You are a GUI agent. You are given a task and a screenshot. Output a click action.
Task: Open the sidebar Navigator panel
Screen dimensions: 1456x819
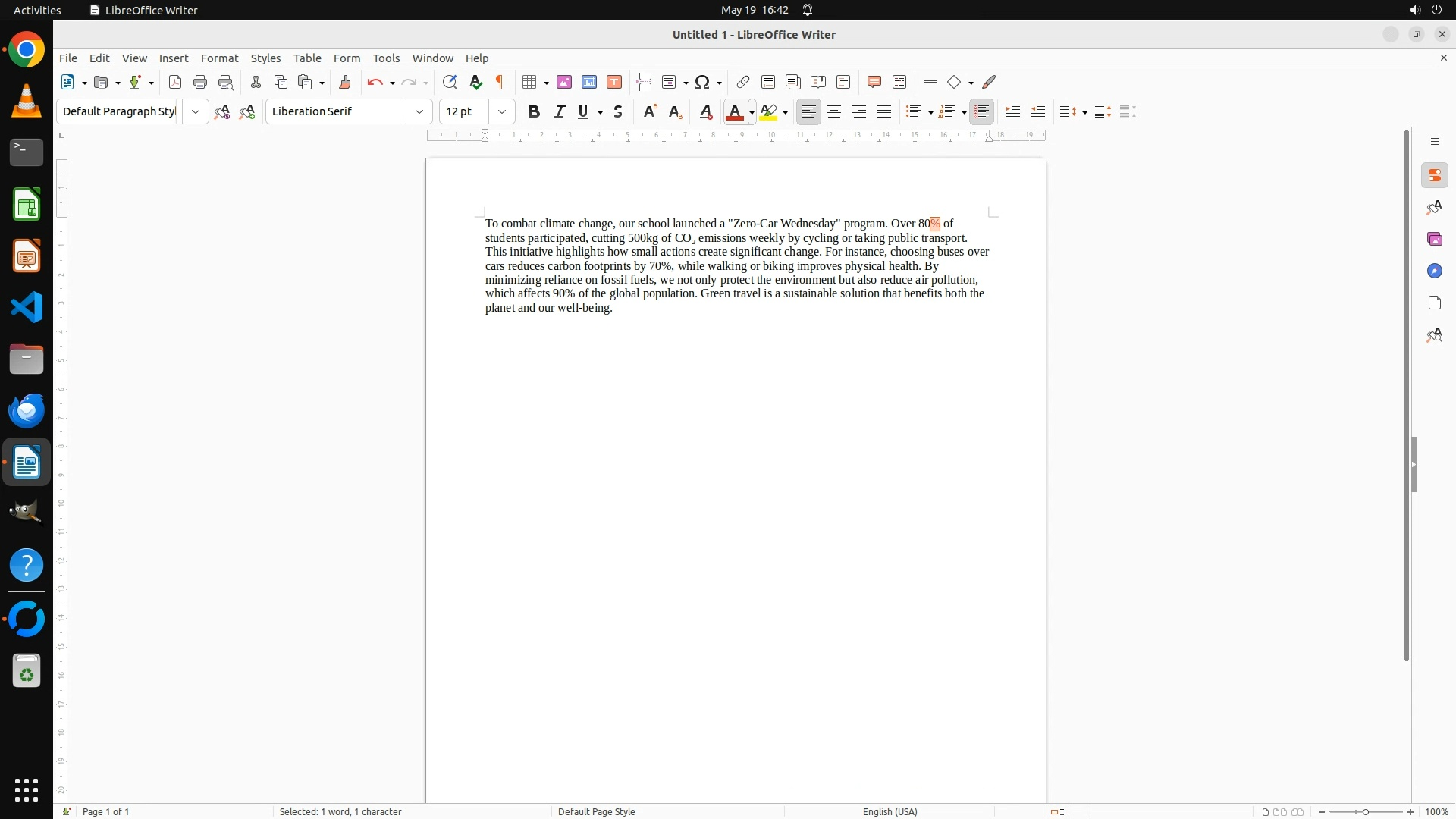(1434, 271)
